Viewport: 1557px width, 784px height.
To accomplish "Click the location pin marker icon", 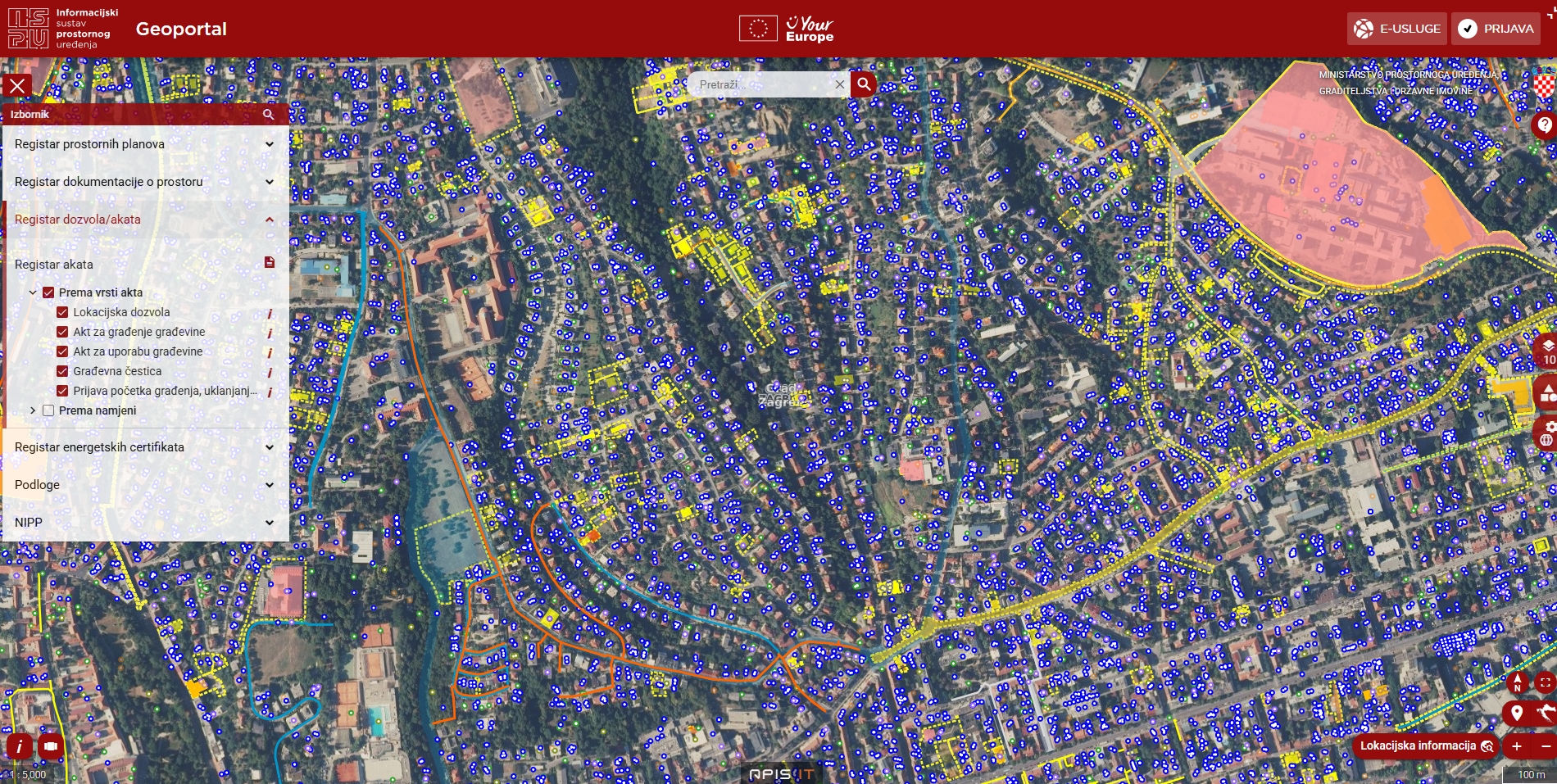I will click(1517, 713).
